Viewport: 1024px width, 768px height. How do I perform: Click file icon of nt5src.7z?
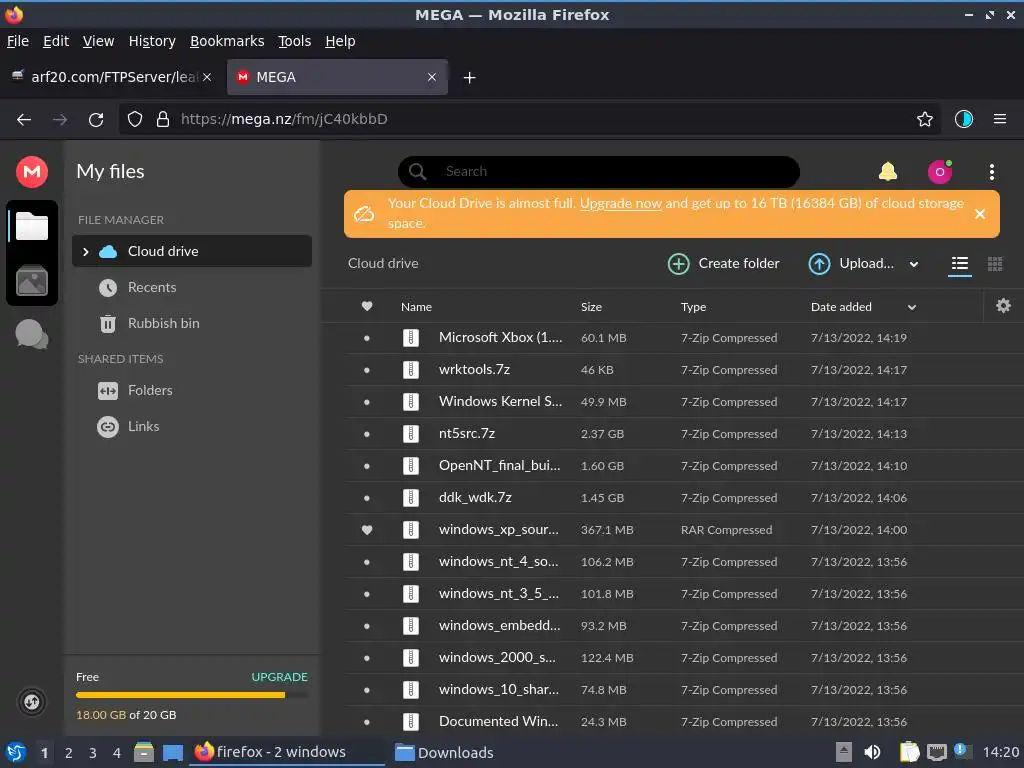411,434
